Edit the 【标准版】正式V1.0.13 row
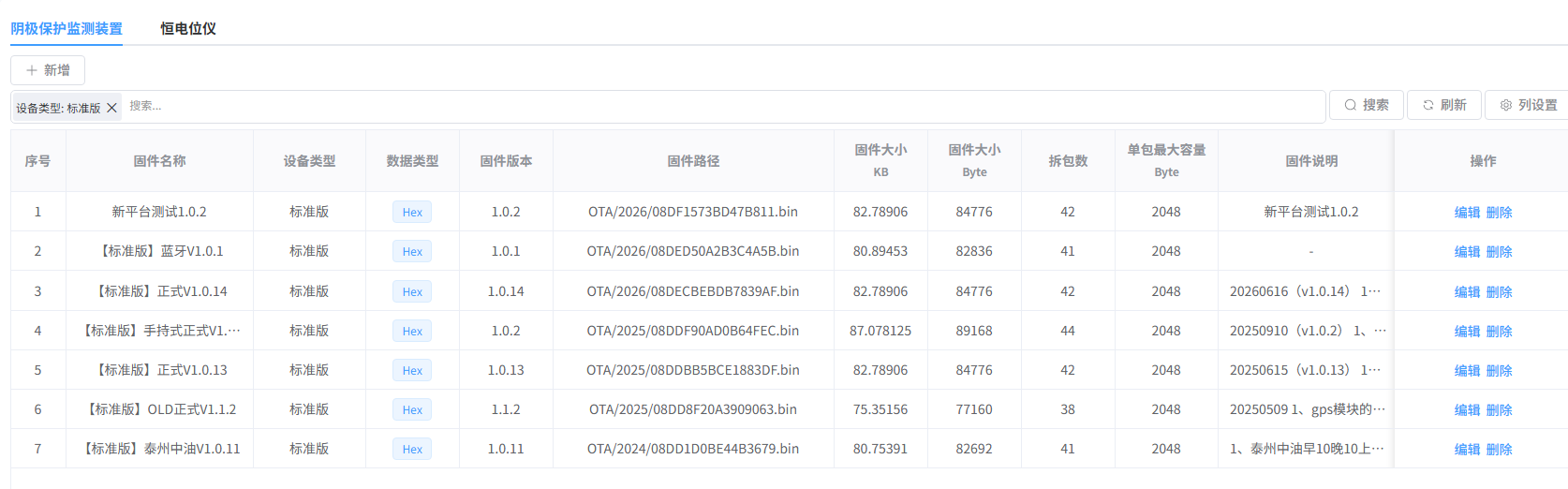 tap(1467, 371)
